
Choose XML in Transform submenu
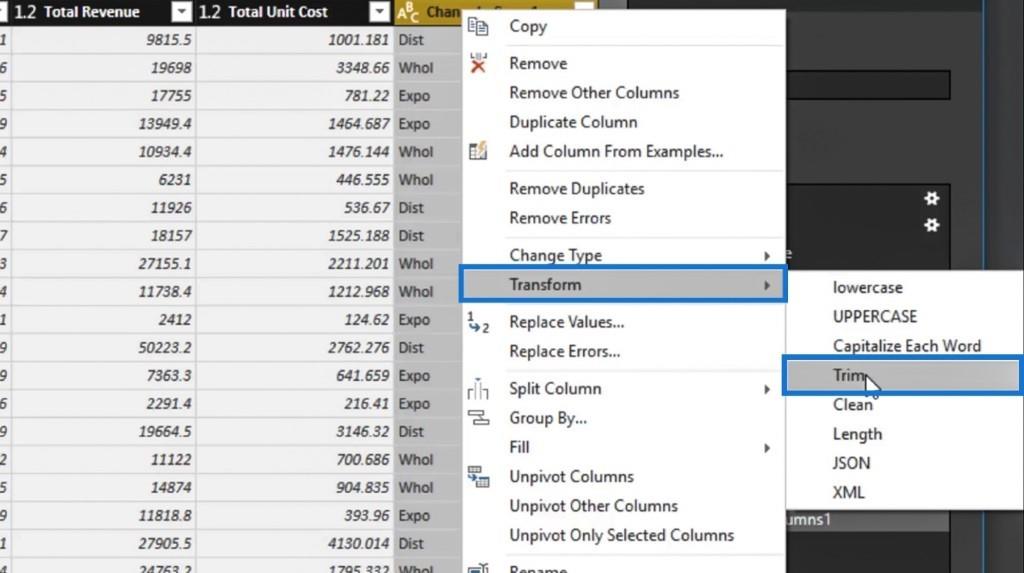[x=848, y=493]
